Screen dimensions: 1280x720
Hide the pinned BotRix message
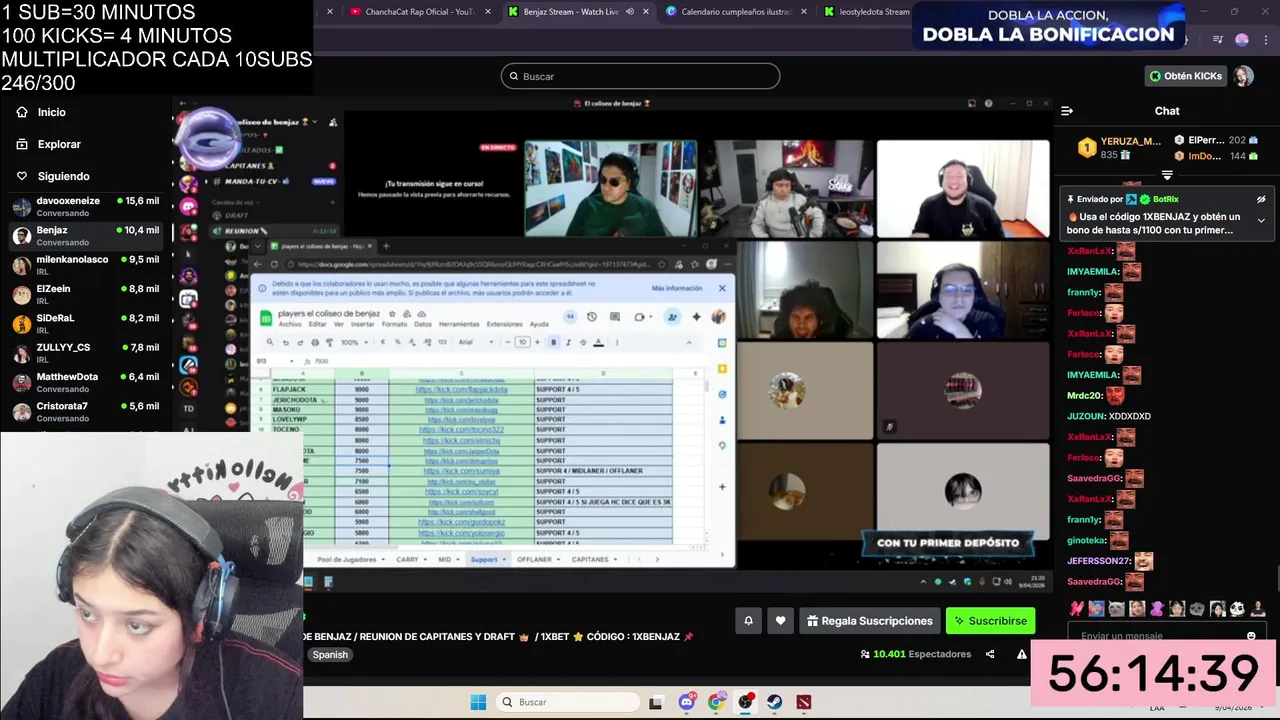coord(1261,199)
